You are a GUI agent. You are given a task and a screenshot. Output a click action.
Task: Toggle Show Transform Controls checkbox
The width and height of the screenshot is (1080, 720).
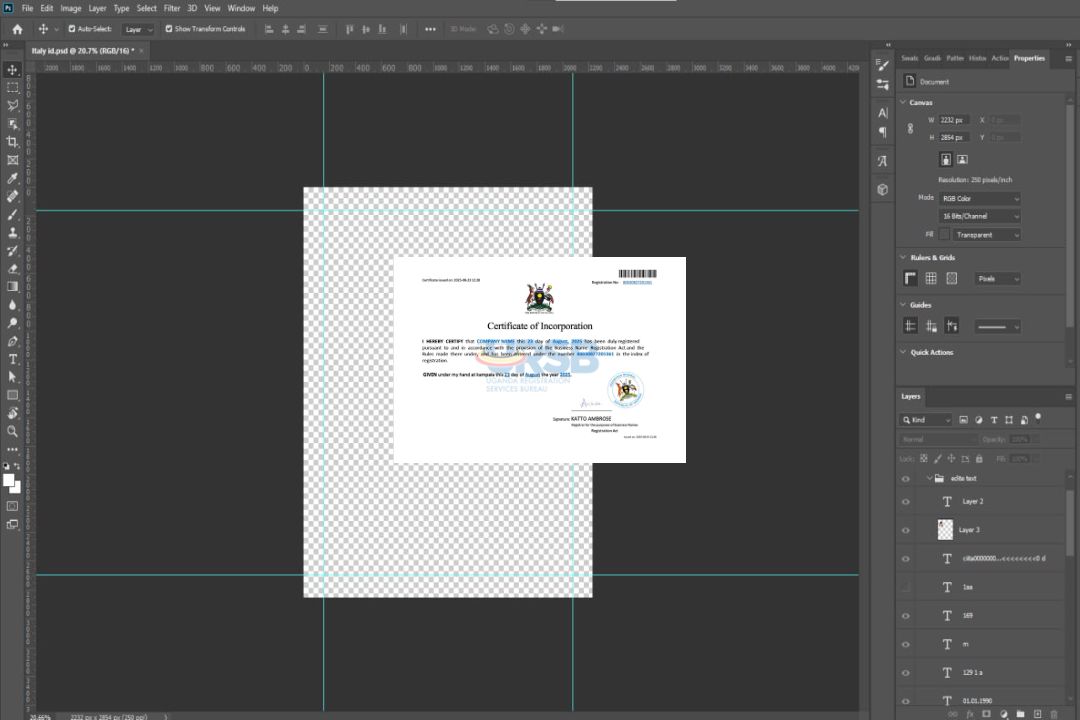coord(169,29)
